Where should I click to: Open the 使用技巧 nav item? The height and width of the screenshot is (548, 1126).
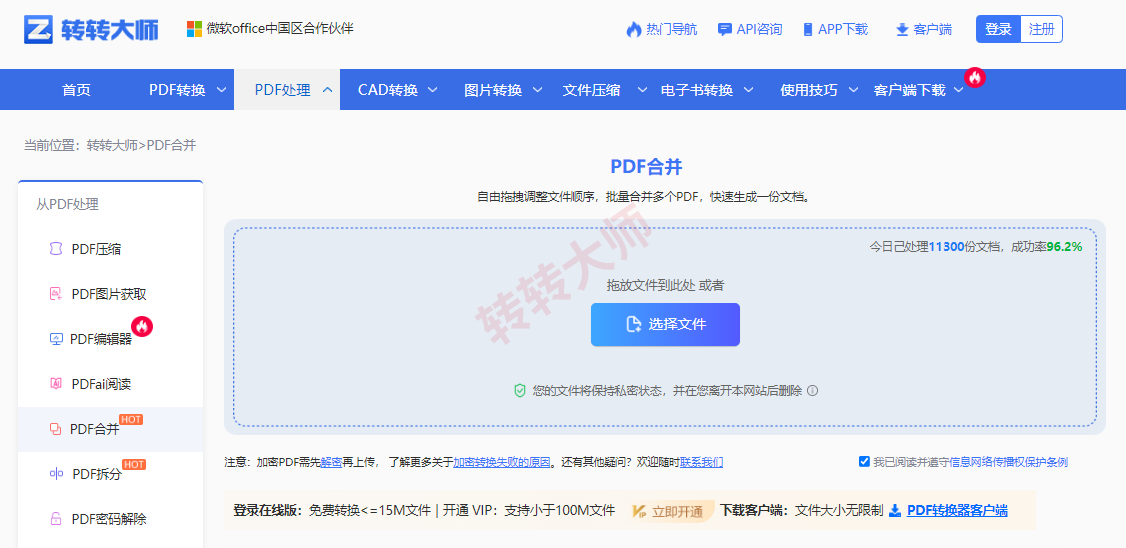pos(809,90)
